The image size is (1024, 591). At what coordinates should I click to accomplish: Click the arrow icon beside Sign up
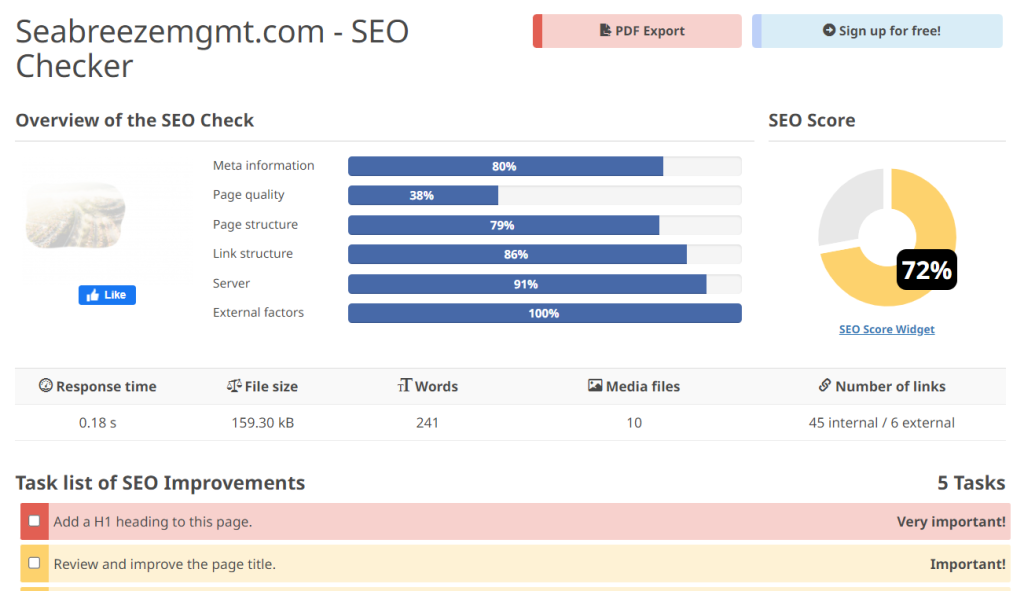pyautogui.click(x=829, y=31)
